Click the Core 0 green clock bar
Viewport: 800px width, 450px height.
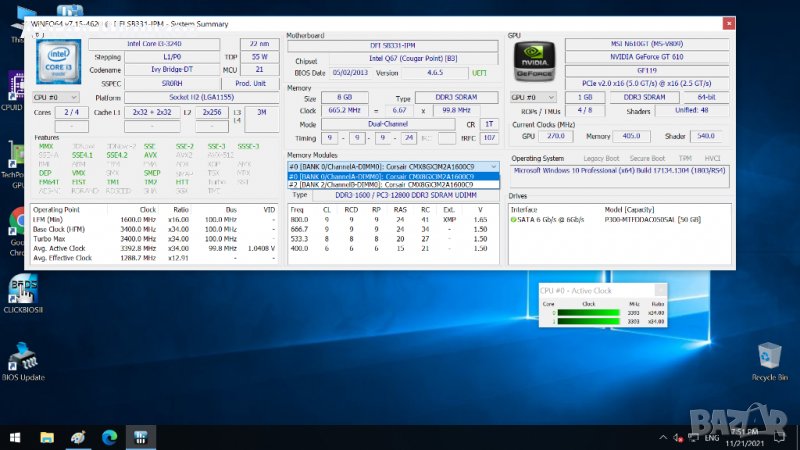[588, 312]
